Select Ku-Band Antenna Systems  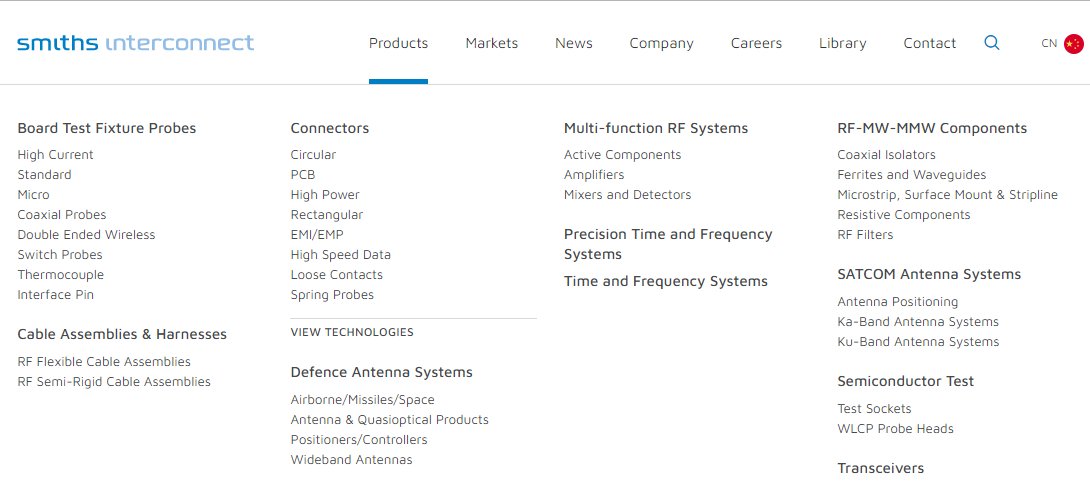pyautogui.click(x=918, y=342)
